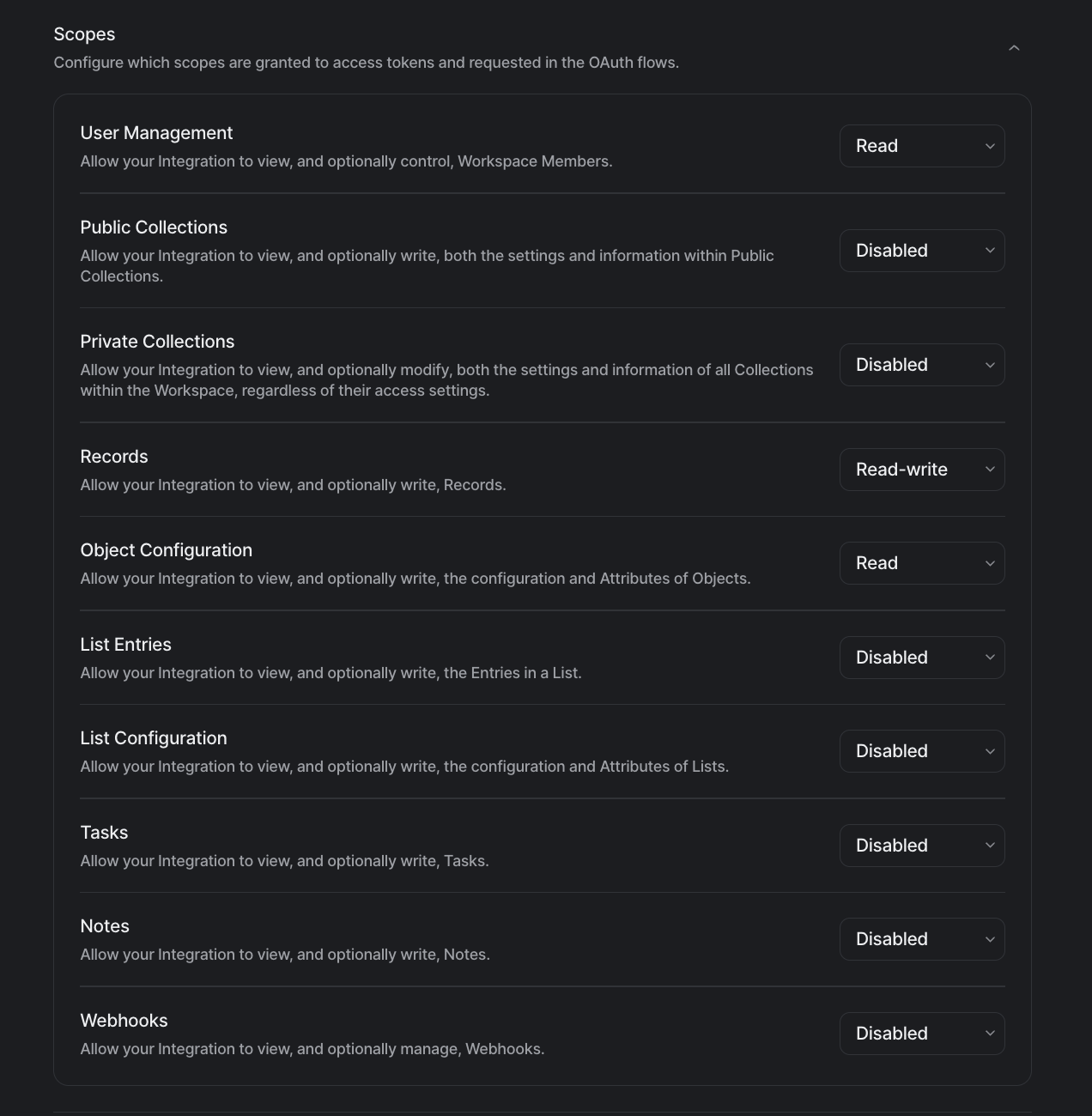Click the chevron arrow in Notes dropdown
Screen dimensions: 1092x1116
pos(990,939)
